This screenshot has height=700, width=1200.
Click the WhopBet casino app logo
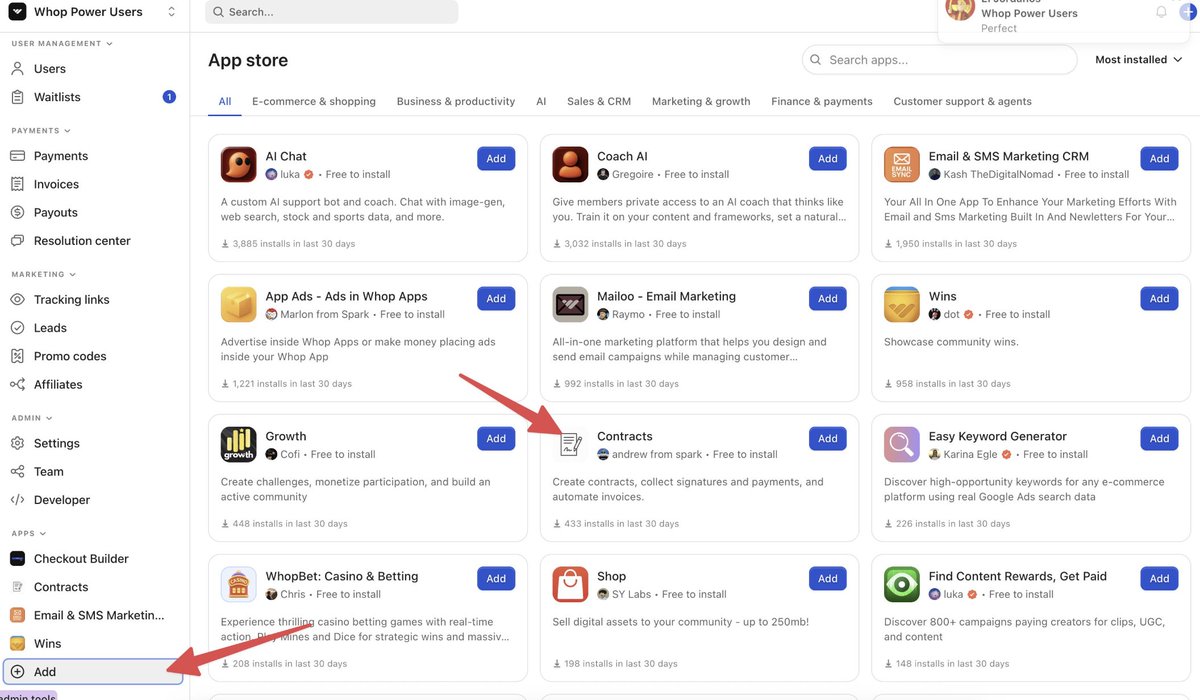coord(239,585)
